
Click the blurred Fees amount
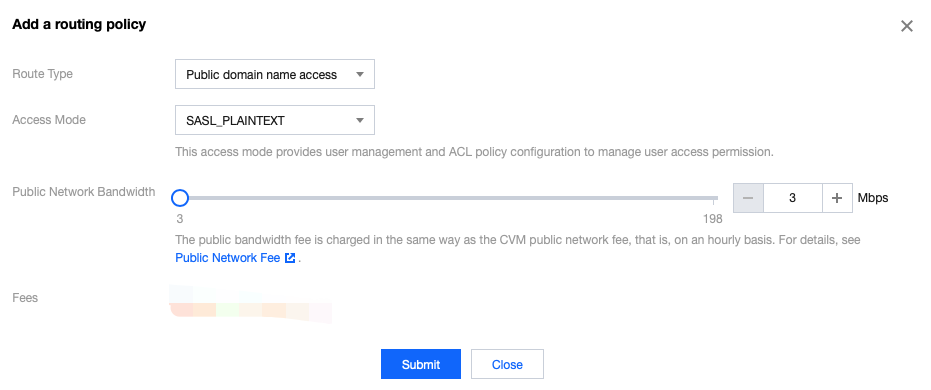(x=251, y=303)
